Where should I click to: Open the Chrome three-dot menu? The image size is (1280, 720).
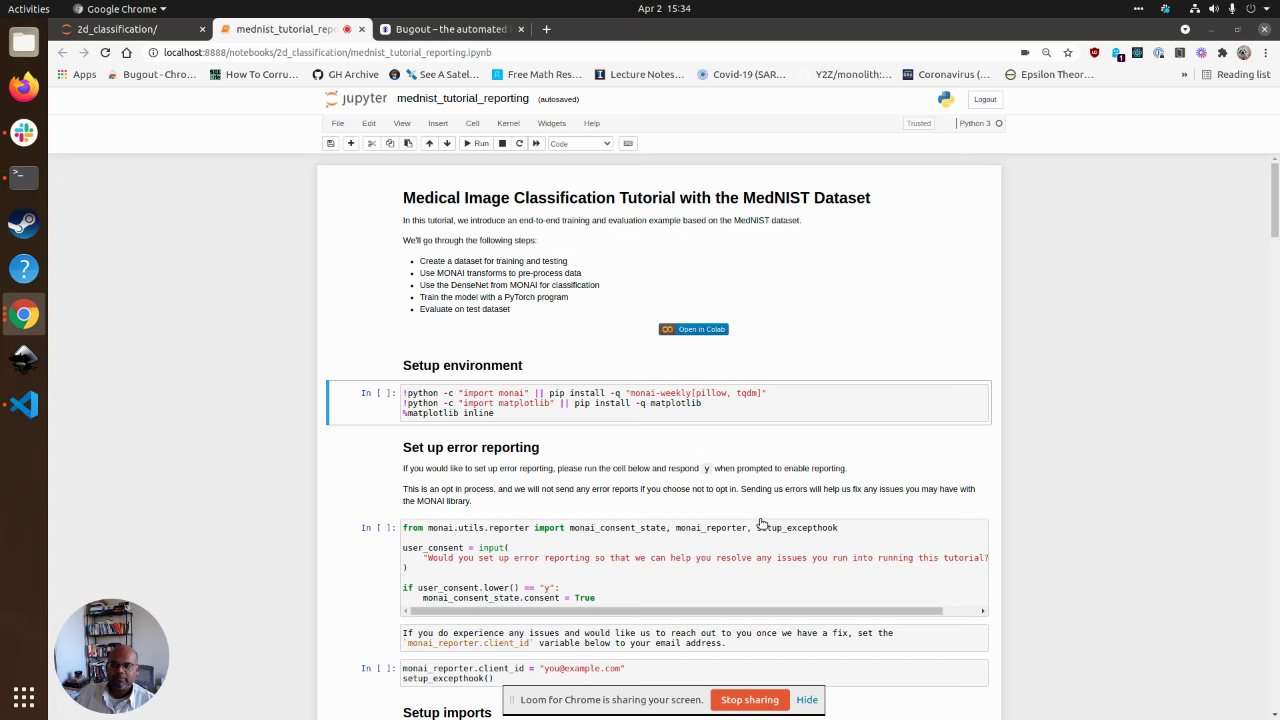1265,52
